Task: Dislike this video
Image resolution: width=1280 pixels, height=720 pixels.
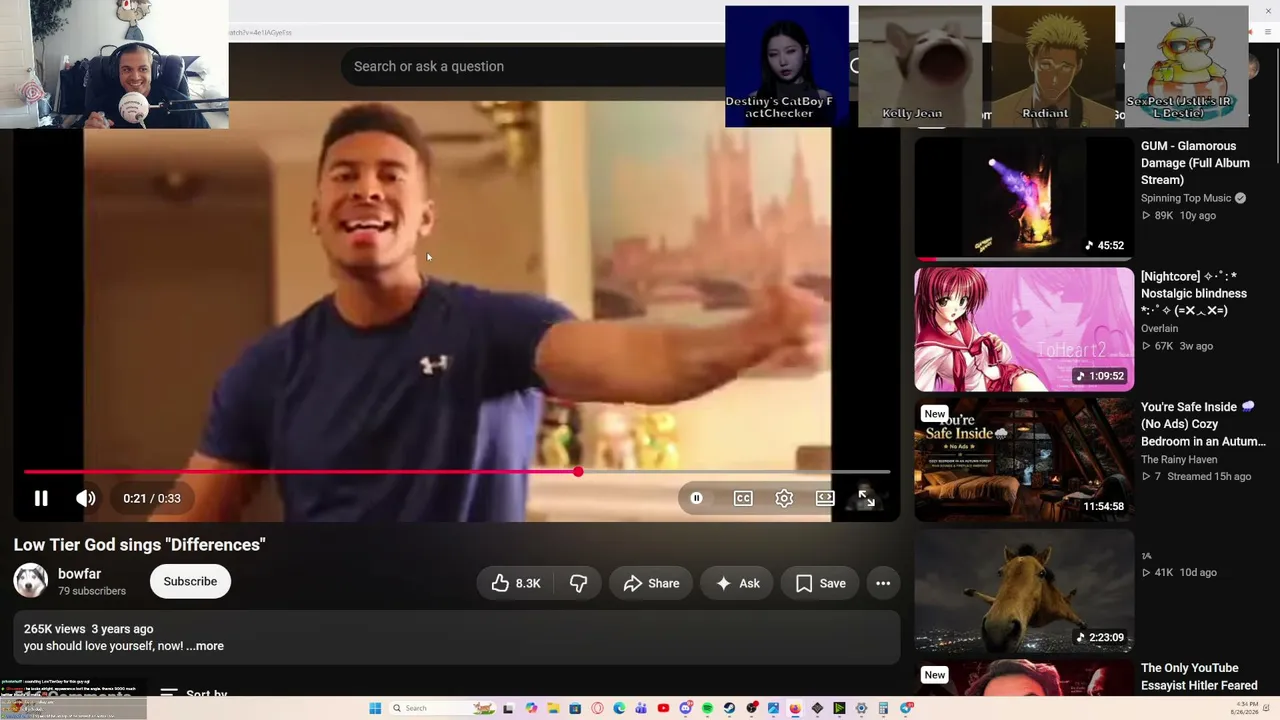Action: [x=578, y=583]
